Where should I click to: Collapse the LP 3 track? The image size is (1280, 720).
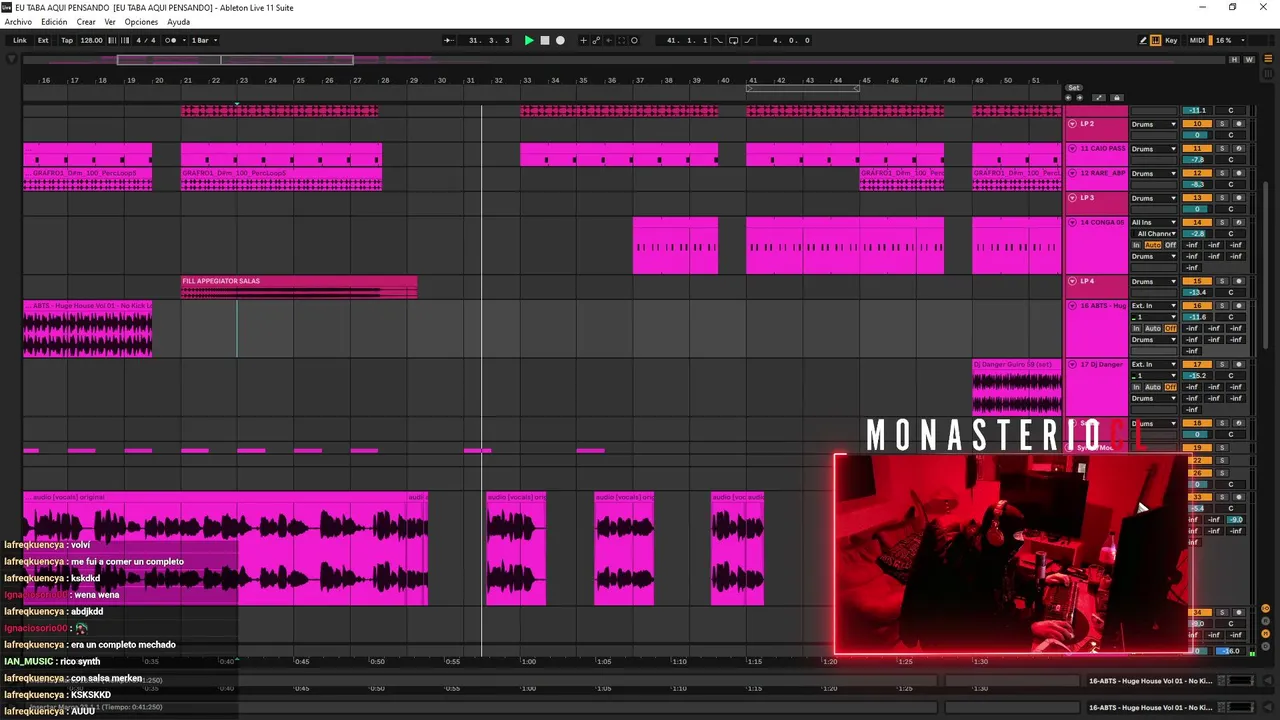(1072, 199)
